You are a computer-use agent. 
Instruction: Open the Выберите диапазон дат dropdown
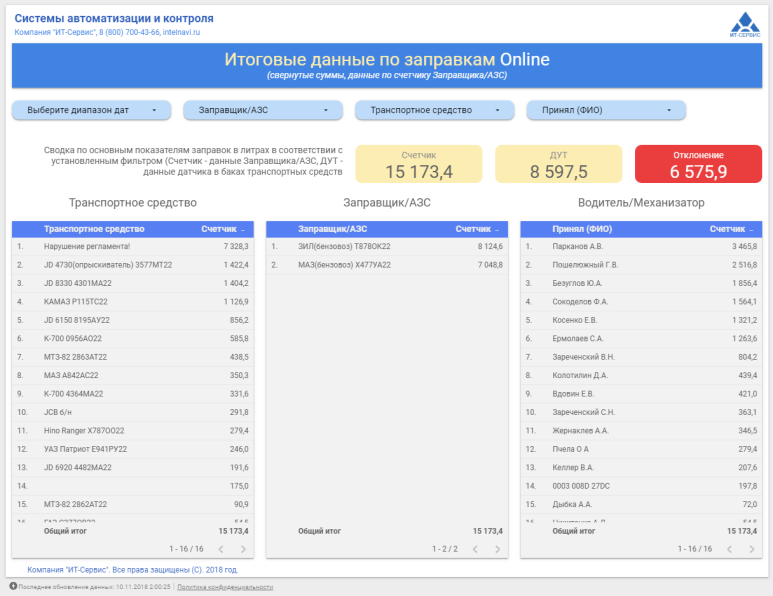(92, 110)
